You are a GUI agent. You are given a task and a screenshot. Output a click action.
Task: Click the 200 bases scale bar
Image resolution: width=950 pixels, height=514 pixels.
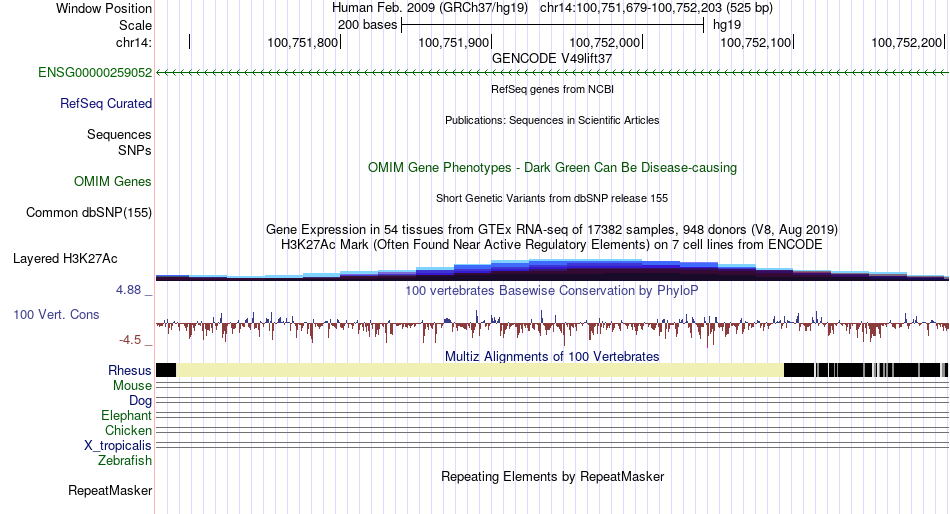coord(553,25)
